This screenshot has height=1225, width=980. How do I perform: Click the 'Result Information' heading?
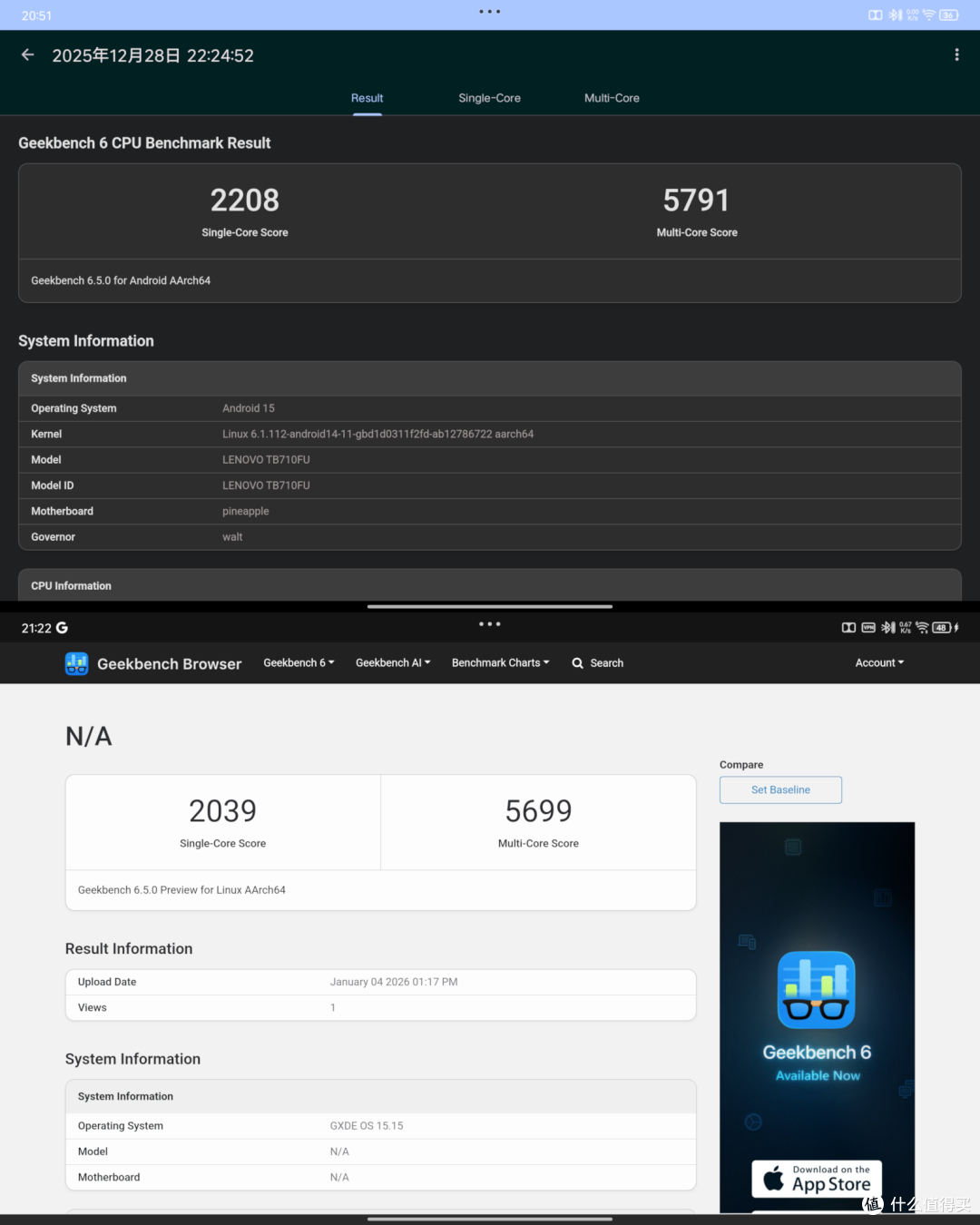tap(129, 949)
